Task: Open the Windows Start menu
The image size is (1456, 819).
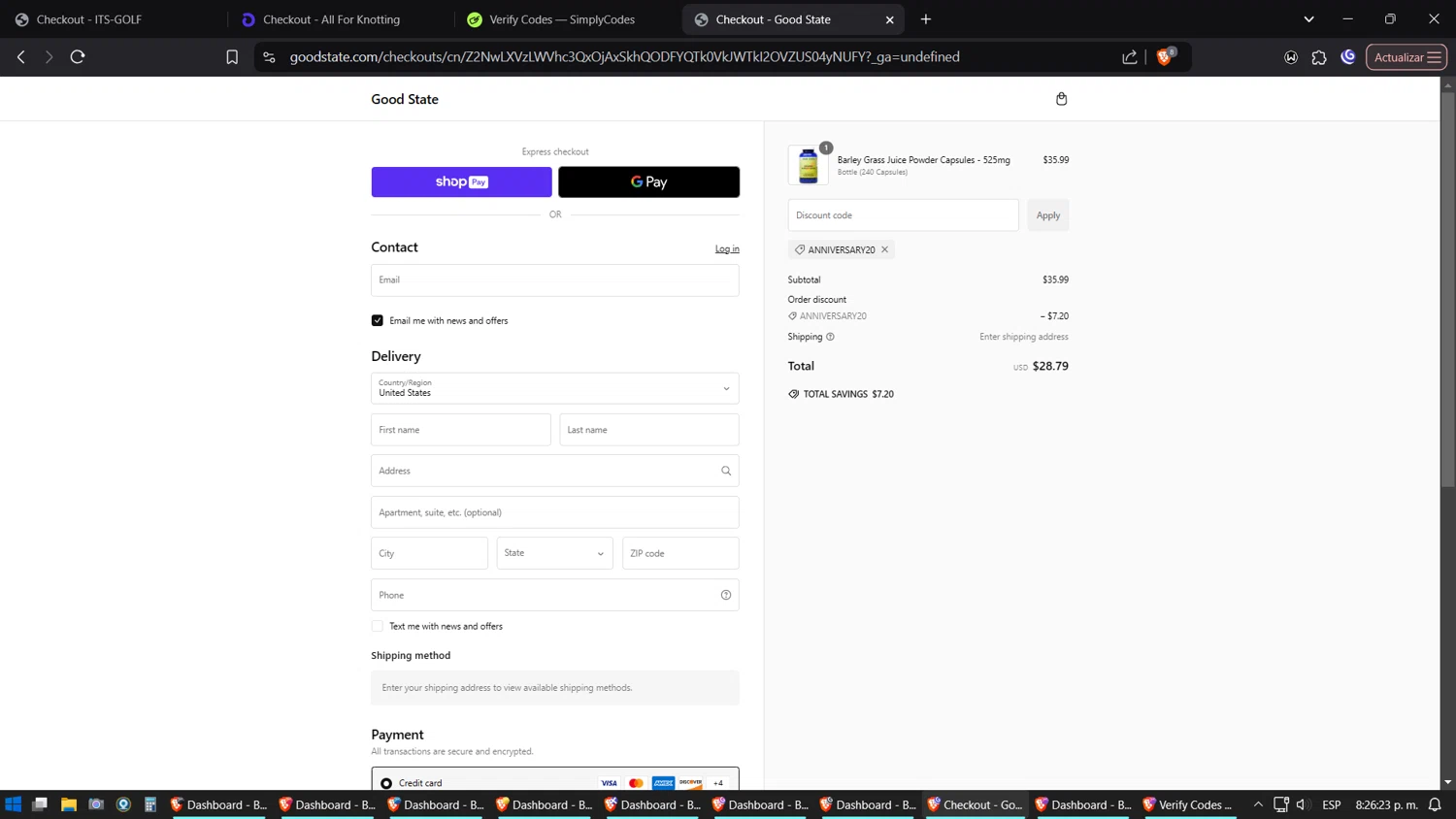Action: [x=14, y=804]
